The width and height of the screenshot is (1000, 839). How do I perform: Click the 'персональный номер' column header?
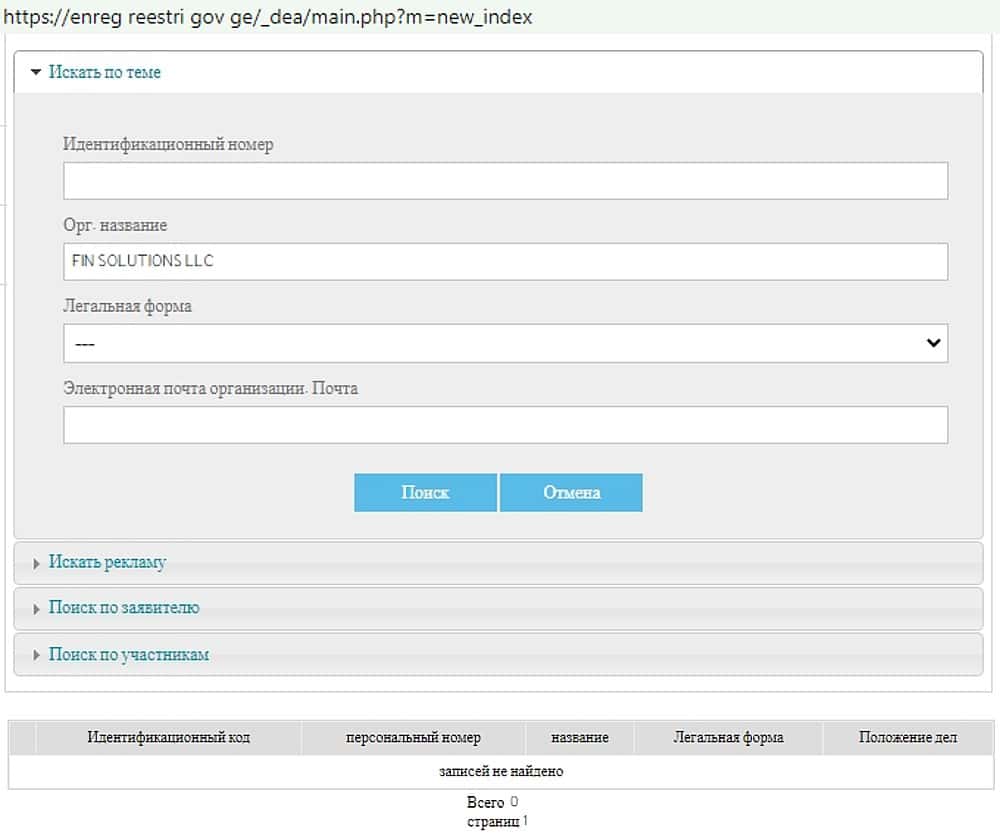tap(413, 738)
